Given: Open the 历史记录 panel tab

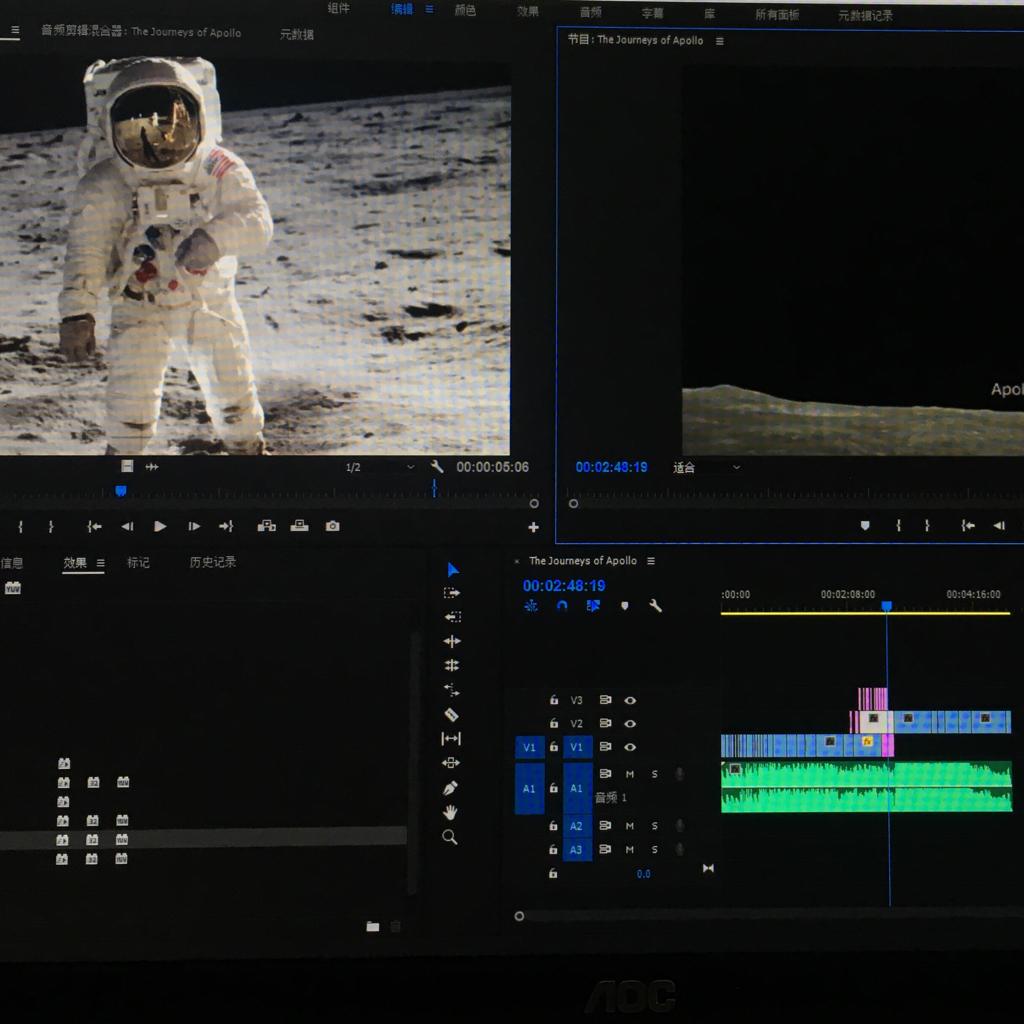Looking at the screenshot, I should 213,562.
